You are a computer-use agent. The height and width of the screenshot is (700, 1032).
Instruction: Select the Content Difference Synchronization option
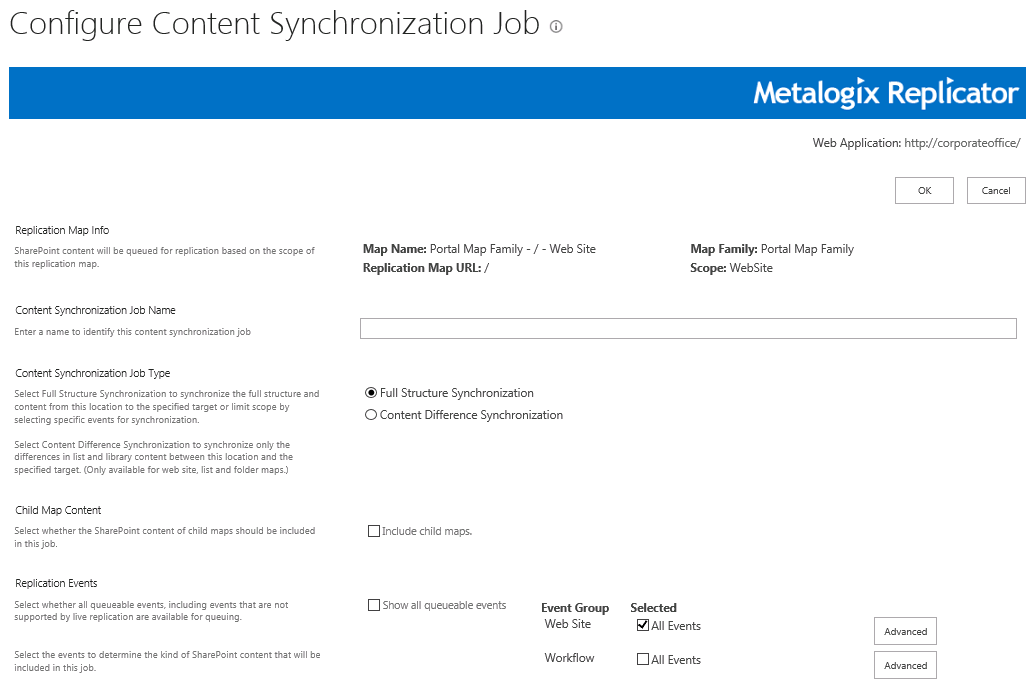click(x=371, y=414)
